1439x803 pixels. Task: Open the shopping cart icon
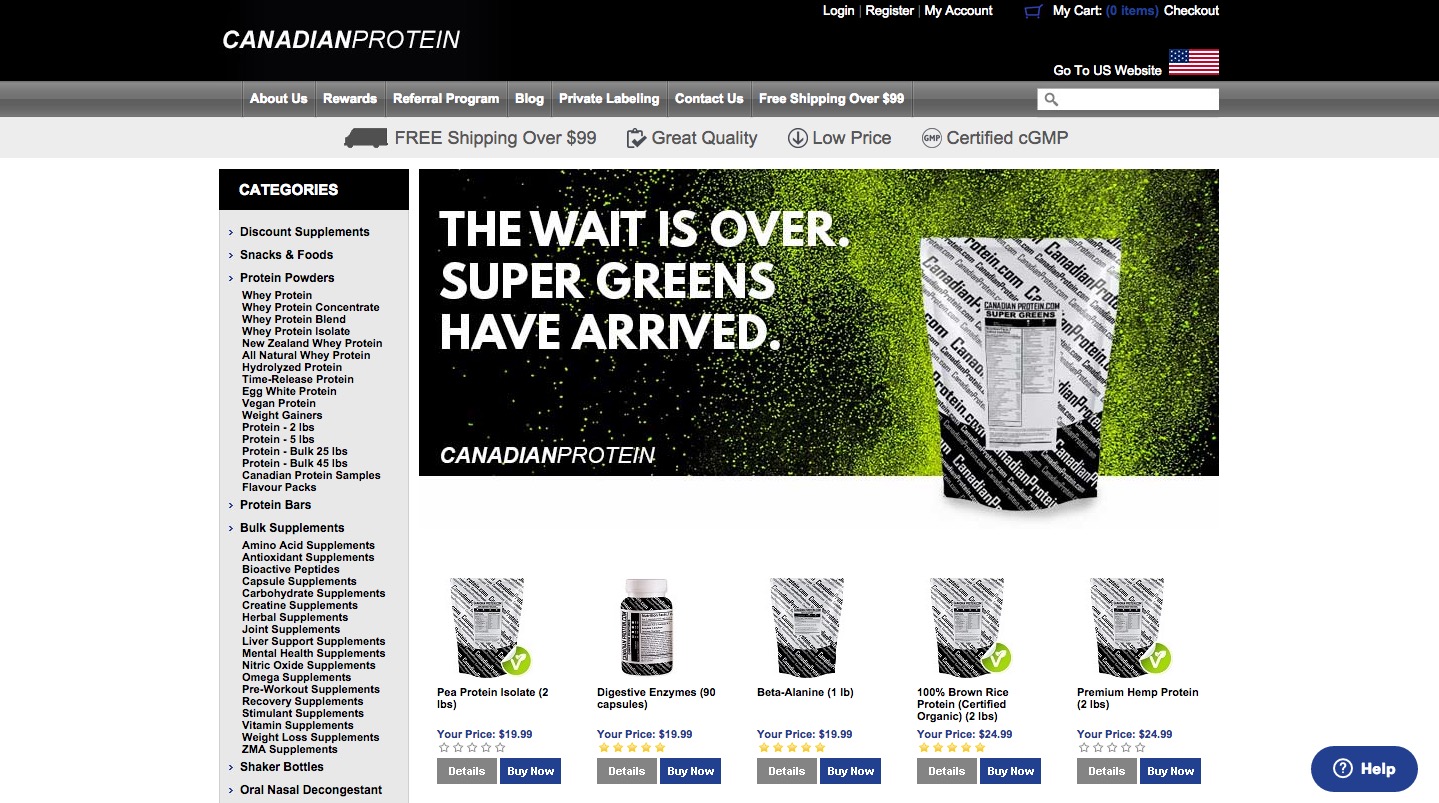pyautogui.click(x=1033, y=11)
